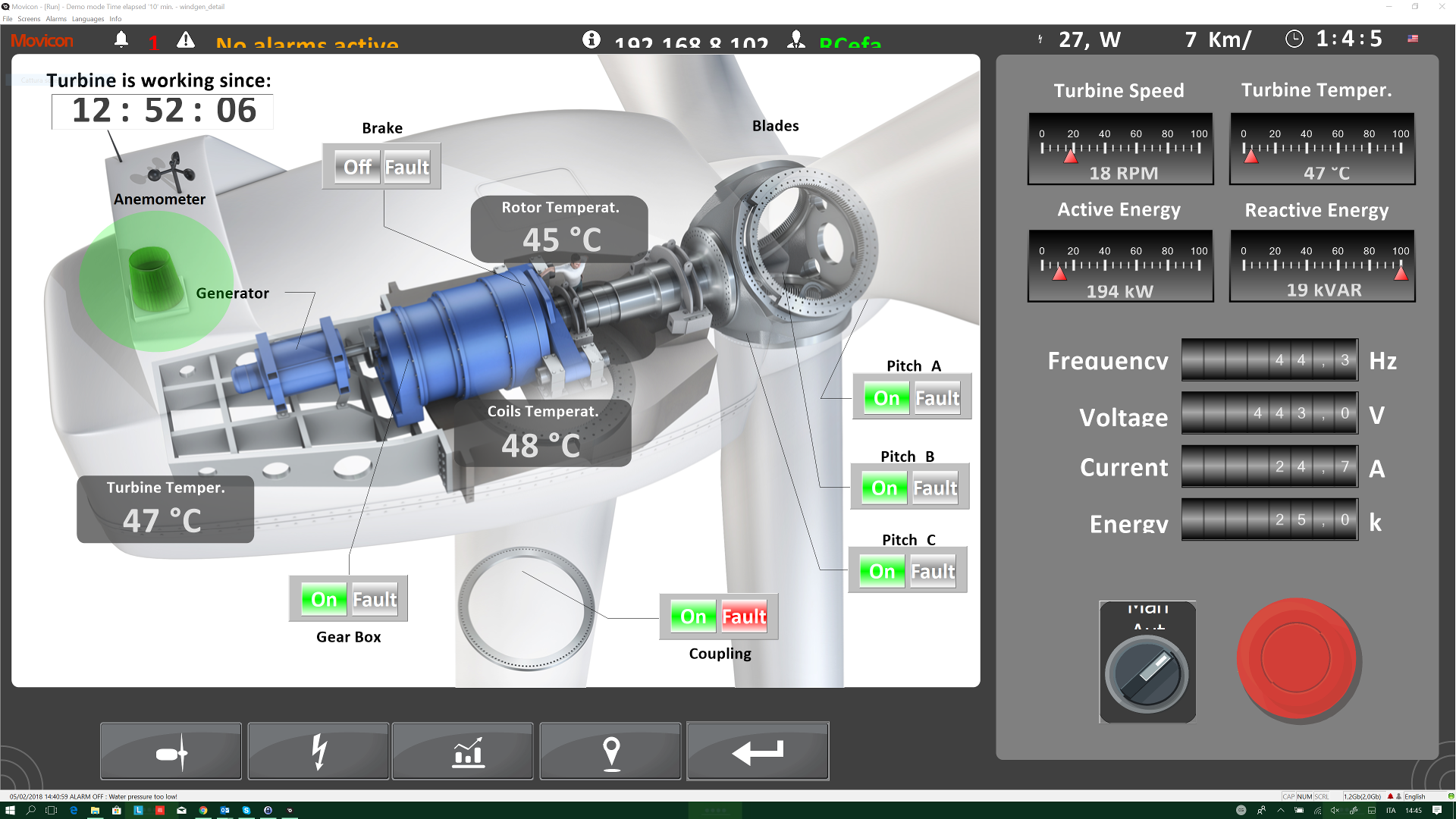The width and height of the screenshot is (1456, 819).
Task: Turn the Man/Aut rotary selector switch
Action: point(1147,673)
